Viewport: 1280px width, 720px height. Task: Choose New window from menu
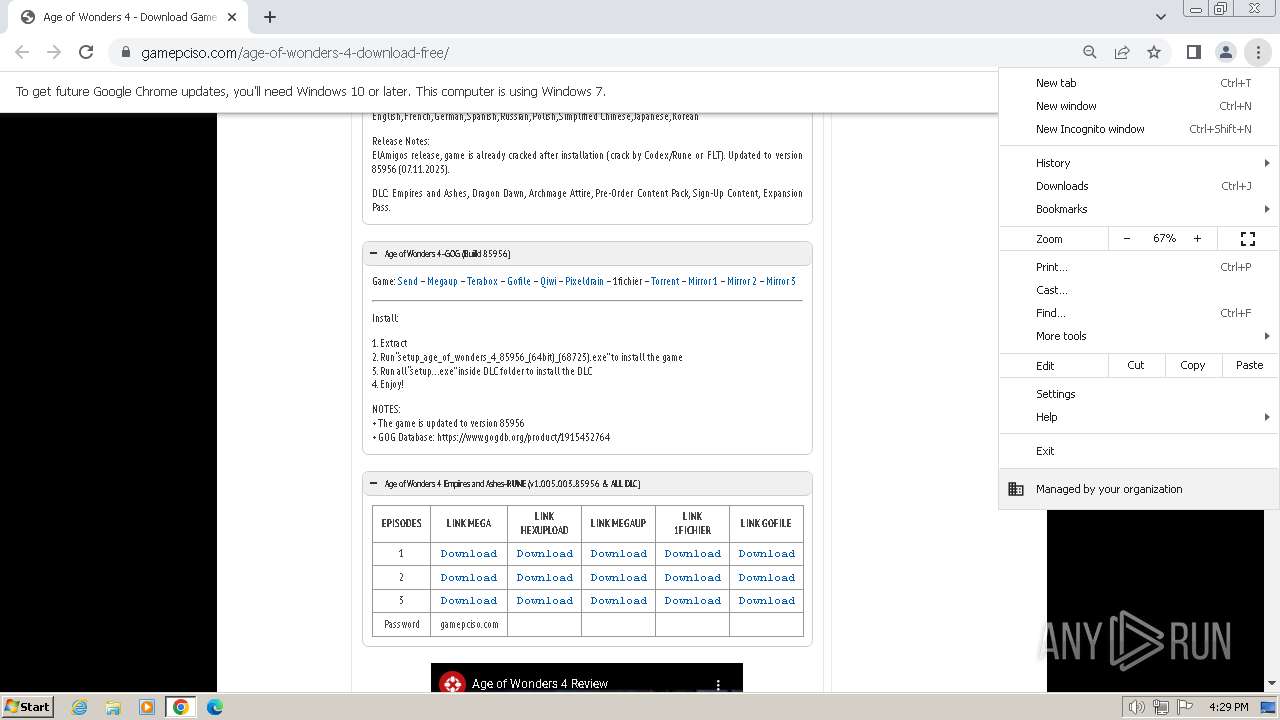point(1139,106)
